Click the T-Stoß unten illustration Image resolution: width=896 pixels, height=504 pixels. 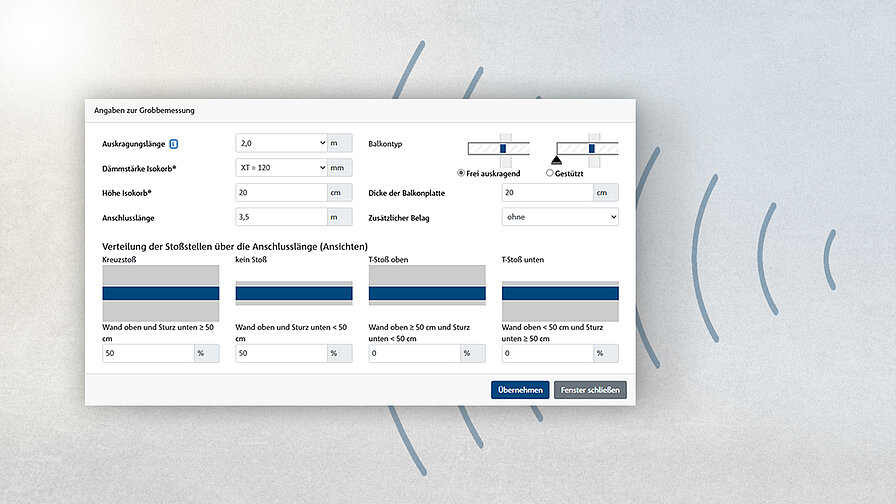click(x=560, y=301)
